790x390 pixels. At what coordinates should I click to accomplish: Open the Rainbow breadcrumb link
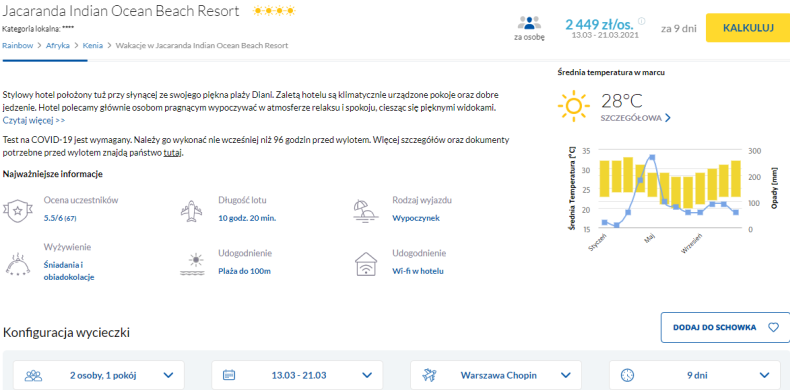pos(18,45)
